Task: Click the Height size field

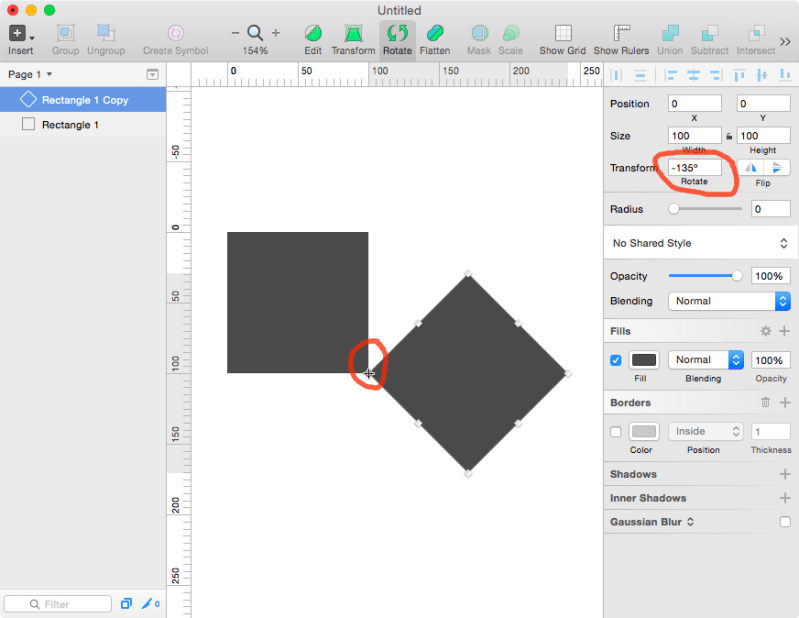Action: coord(763,136)
